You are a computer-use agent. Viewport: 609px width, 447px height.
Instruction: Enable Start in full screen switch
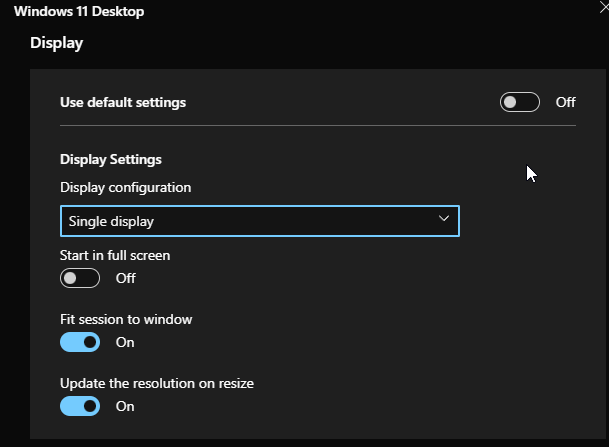[x=80, y=278]
